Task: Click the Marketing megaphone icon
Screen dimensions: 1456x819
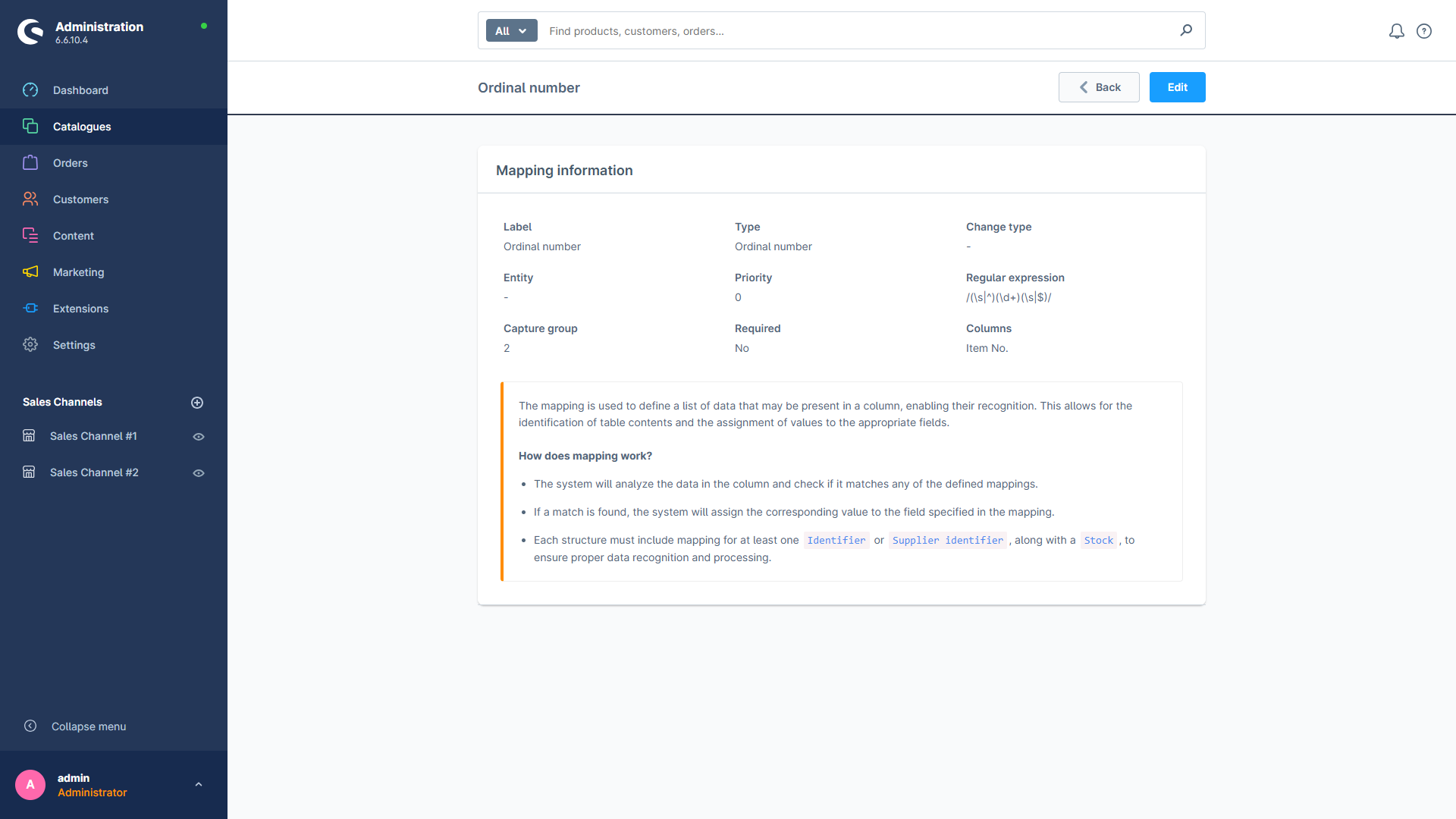Action: click(30, 272)
